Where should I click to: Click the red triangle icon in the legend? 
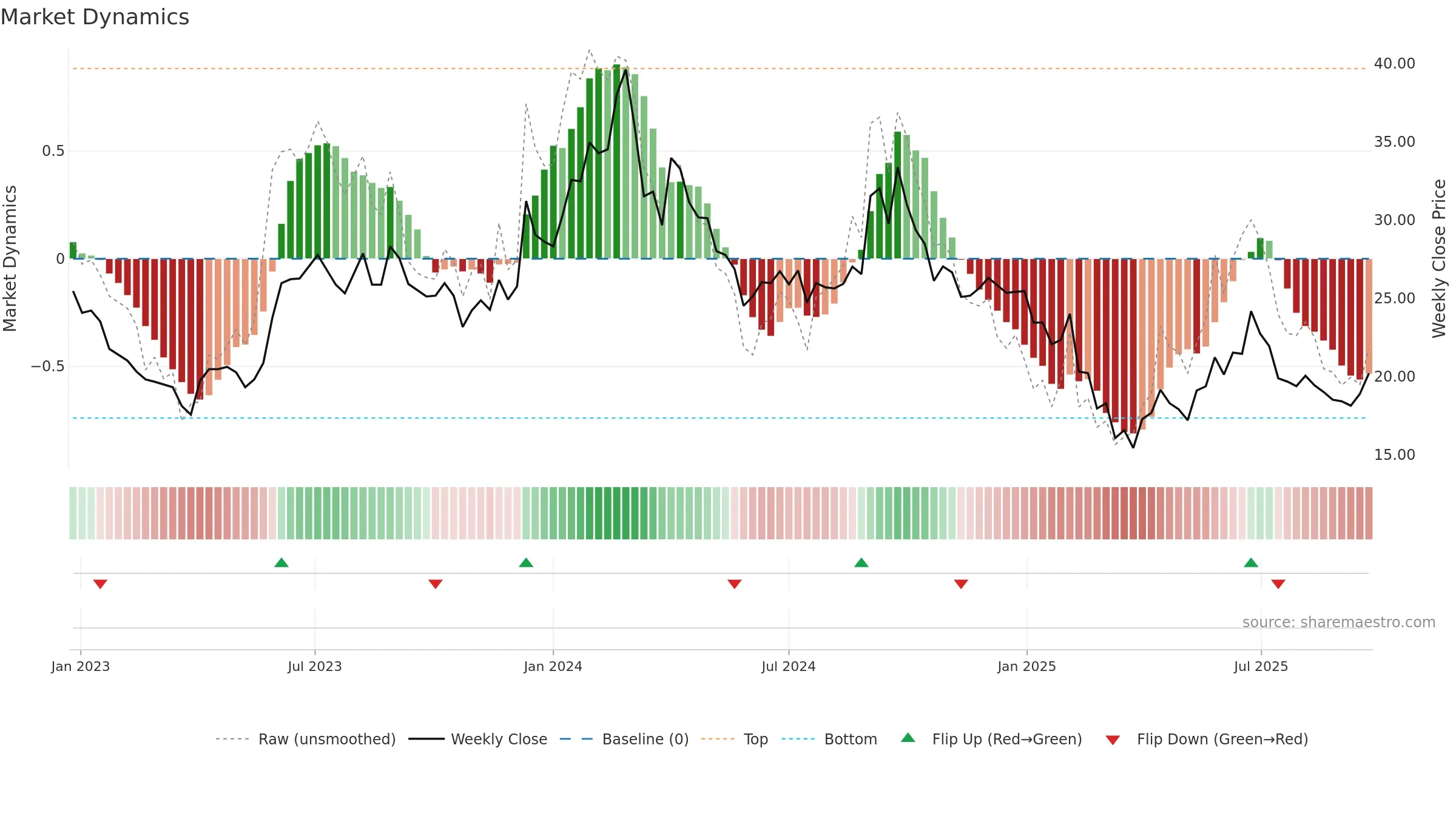[x=1113, y=740]
